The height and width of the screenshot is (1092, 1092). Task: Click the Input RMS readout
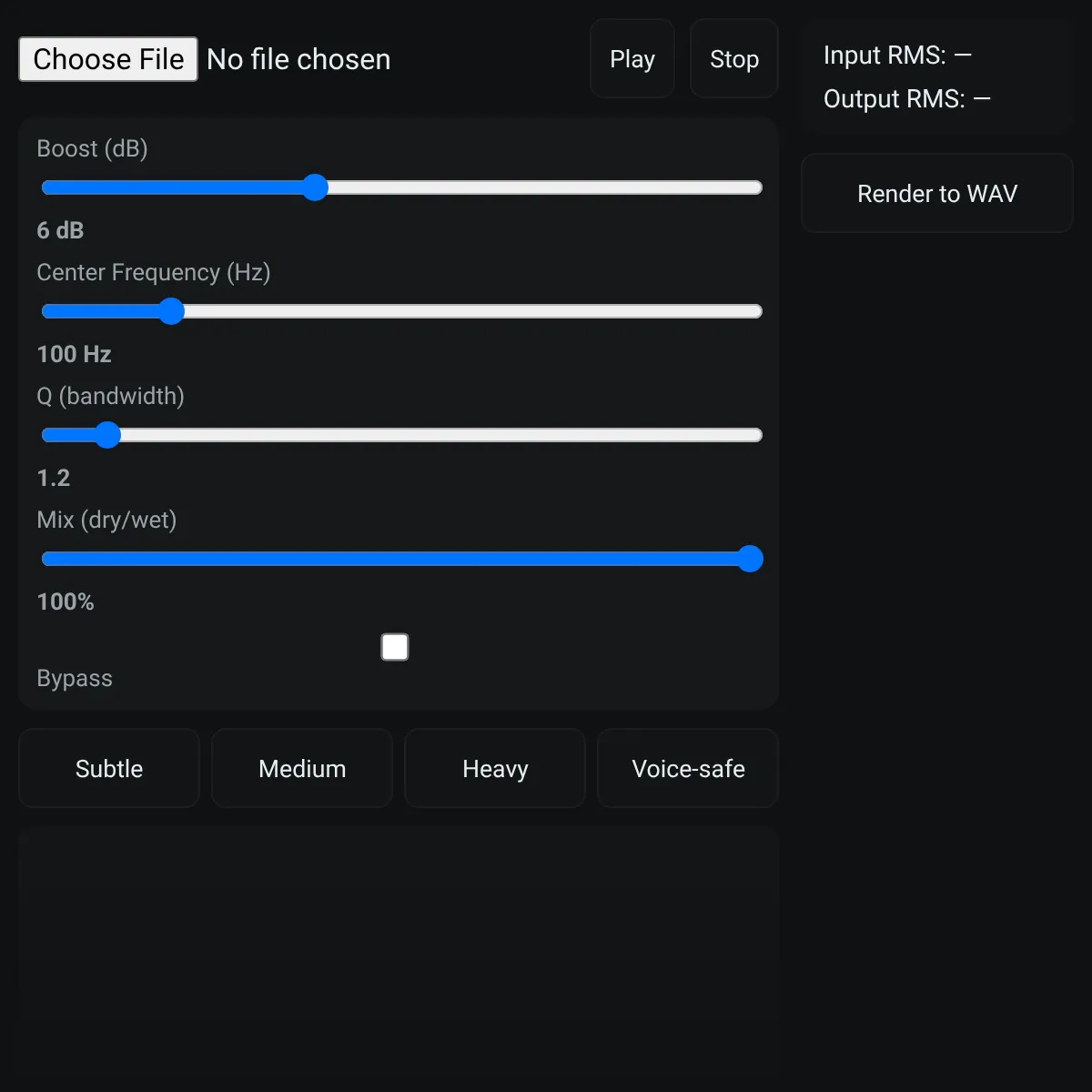(x=897, y=56)
